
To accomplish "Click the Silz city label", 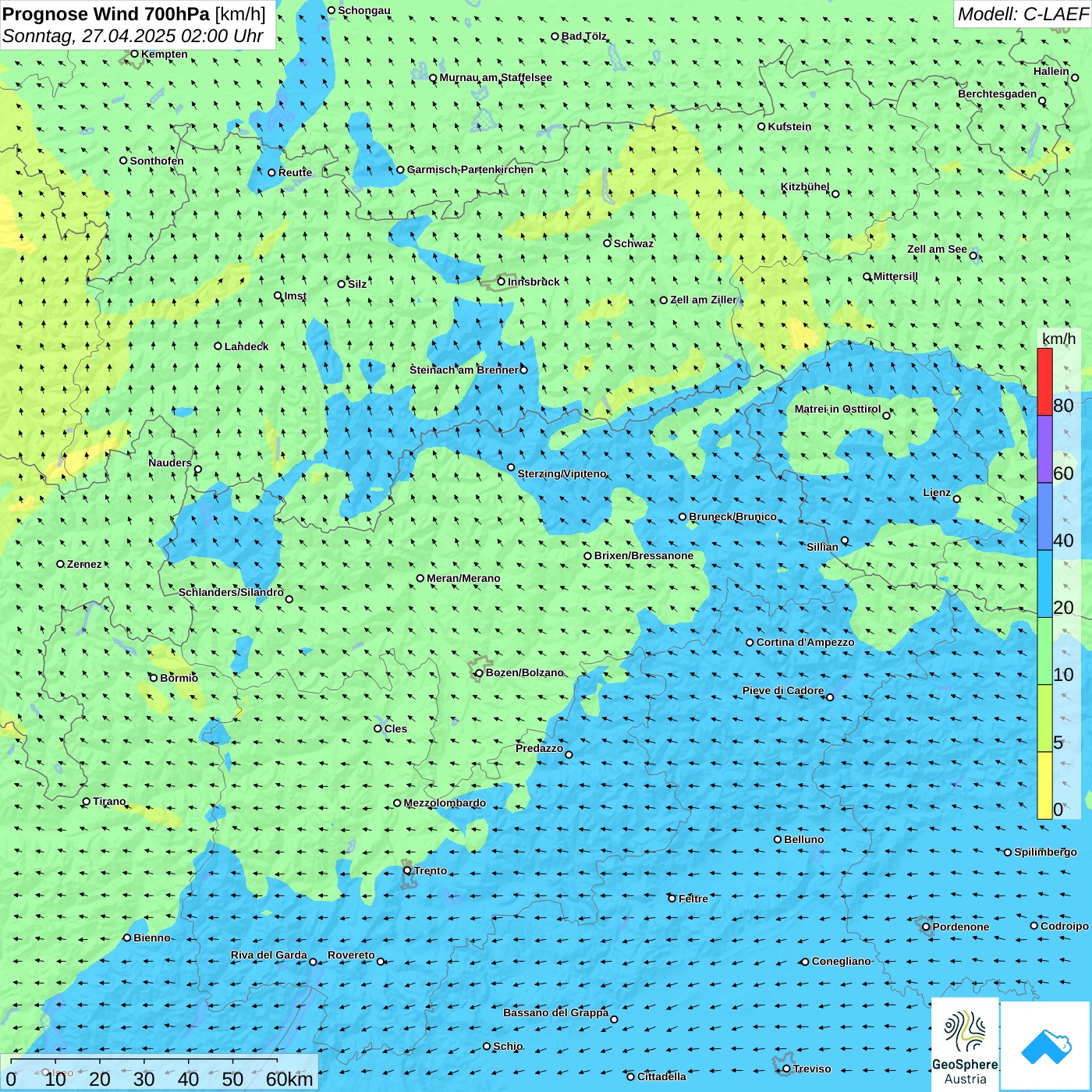I will pos(356,284).
